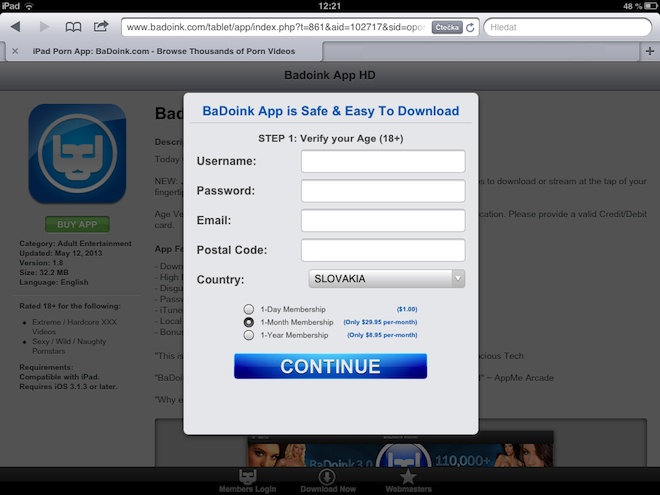
Task: Tap 'Size: 32.2 MB' text
Action: pos(44,272)
